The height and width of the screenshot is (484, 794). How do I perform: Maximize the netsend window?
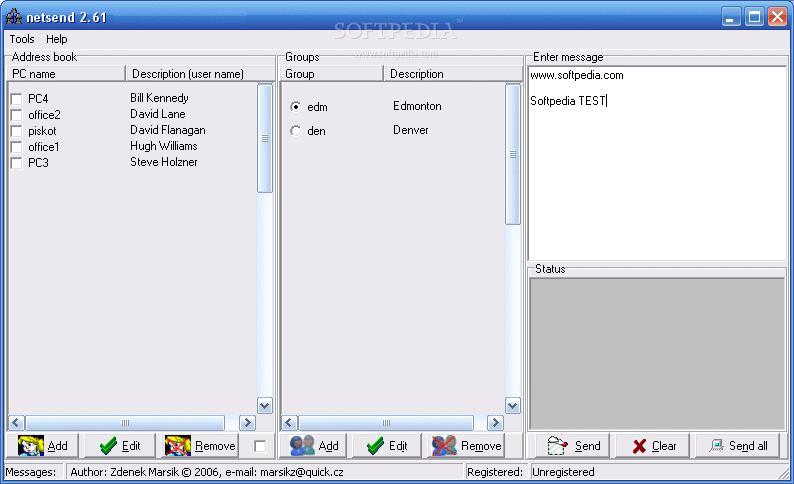[x=754, y=17]
